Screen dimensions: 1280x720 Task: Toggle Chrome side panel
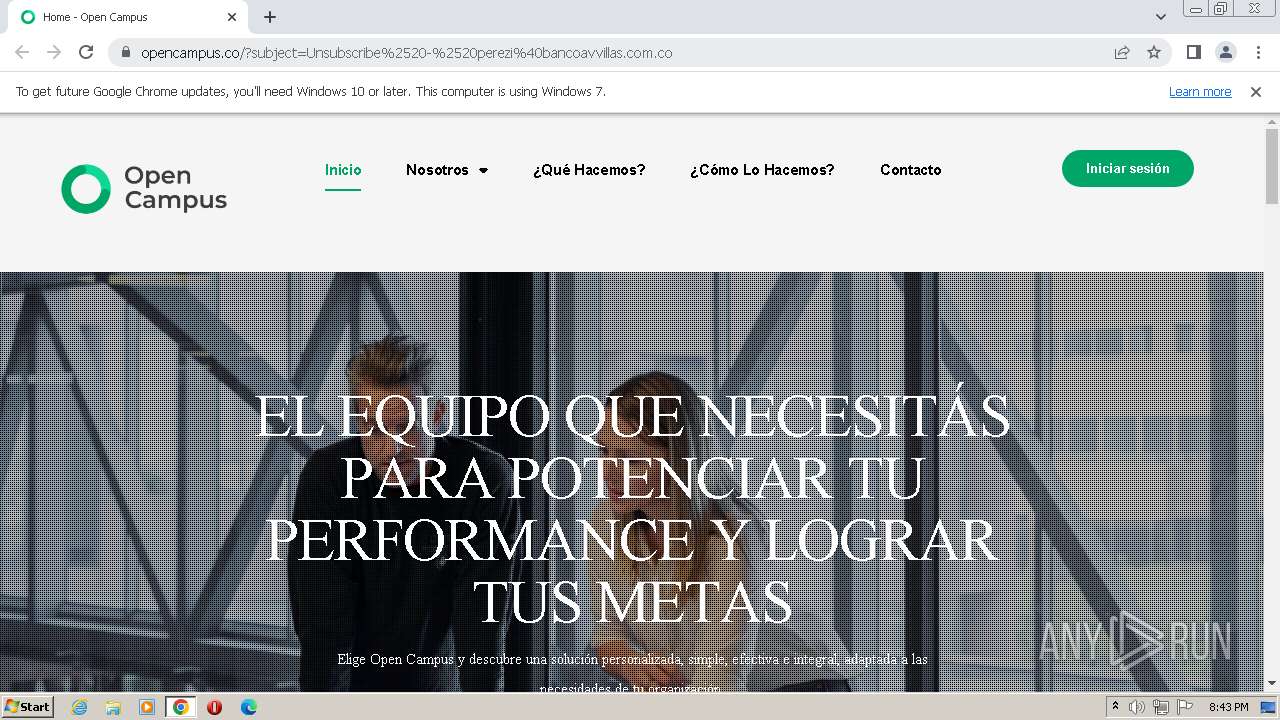coord(1193,52)
